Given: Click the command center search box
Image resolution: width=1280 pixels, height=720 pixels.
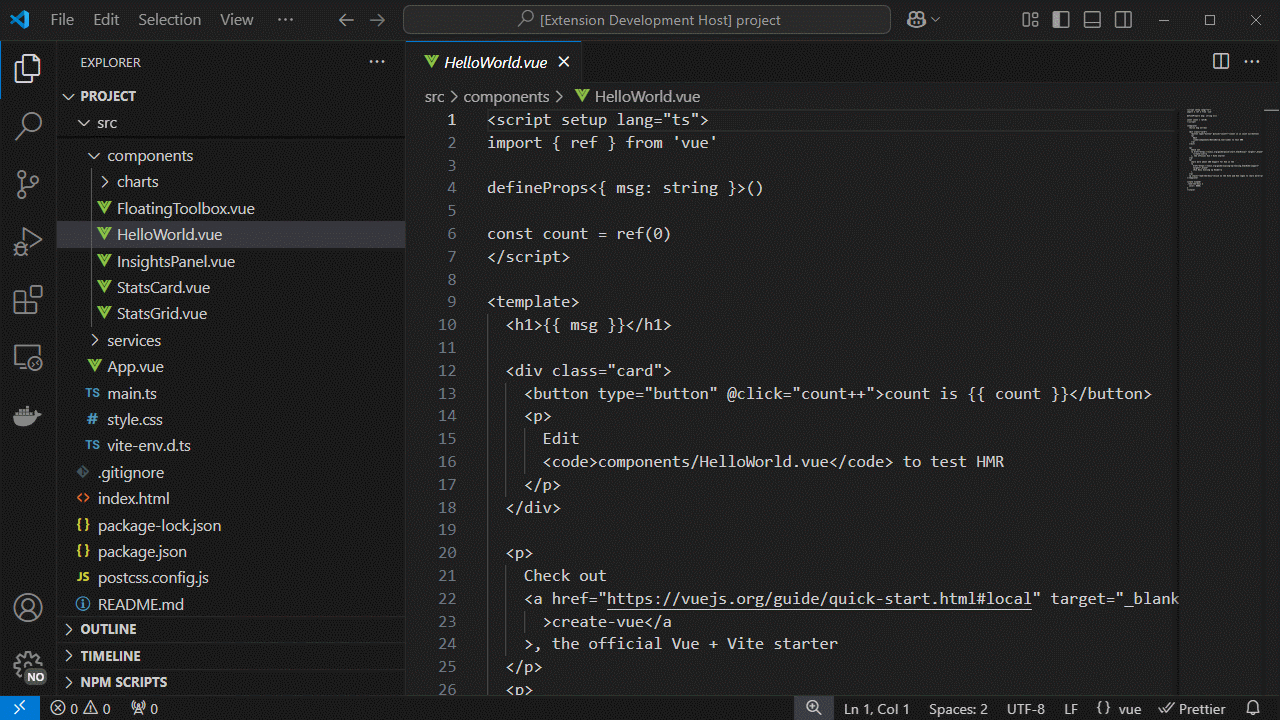Looking at the screenshot, I should [645, 19].
